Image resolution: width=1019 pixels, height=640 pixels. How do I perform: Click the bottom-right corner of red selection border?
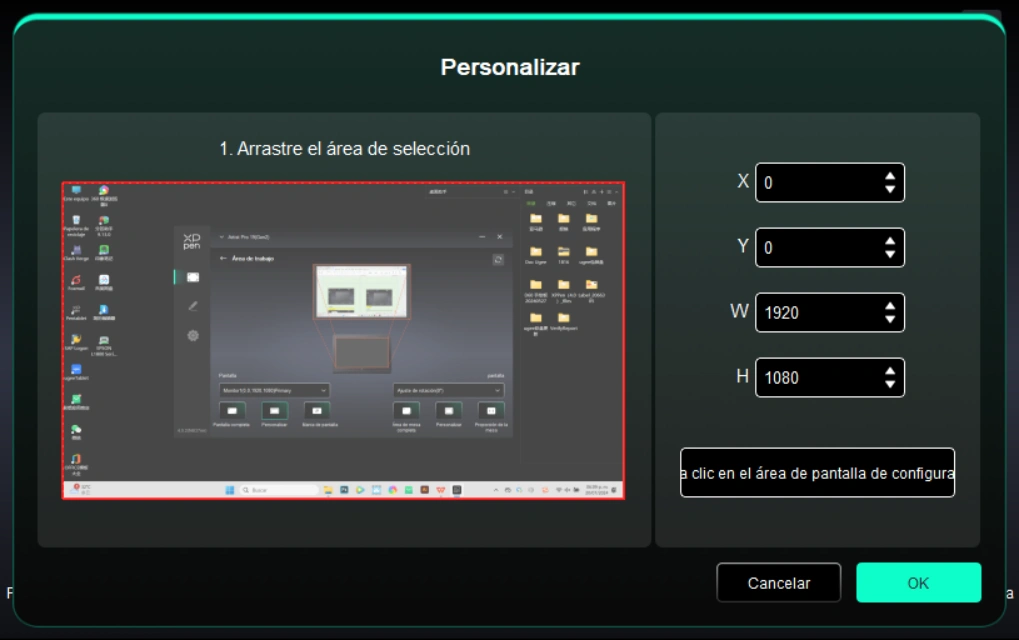624,498
